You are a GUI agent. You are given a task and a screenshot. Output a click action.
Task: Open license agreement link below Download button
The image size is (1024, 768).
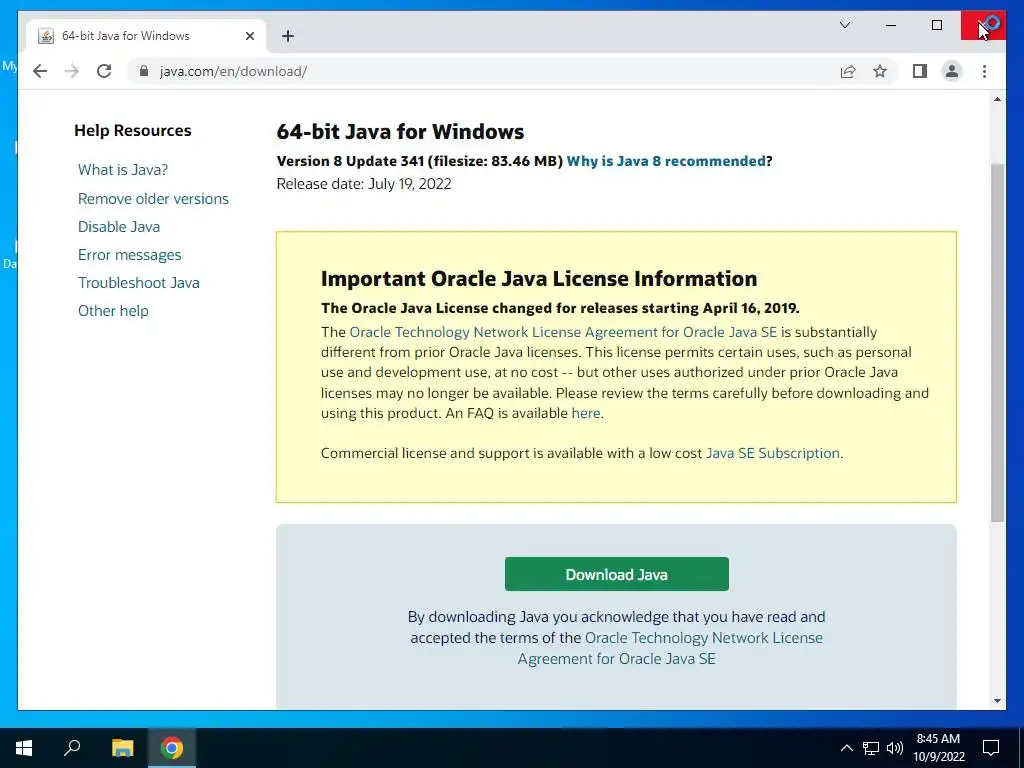[x=671, y=648]
